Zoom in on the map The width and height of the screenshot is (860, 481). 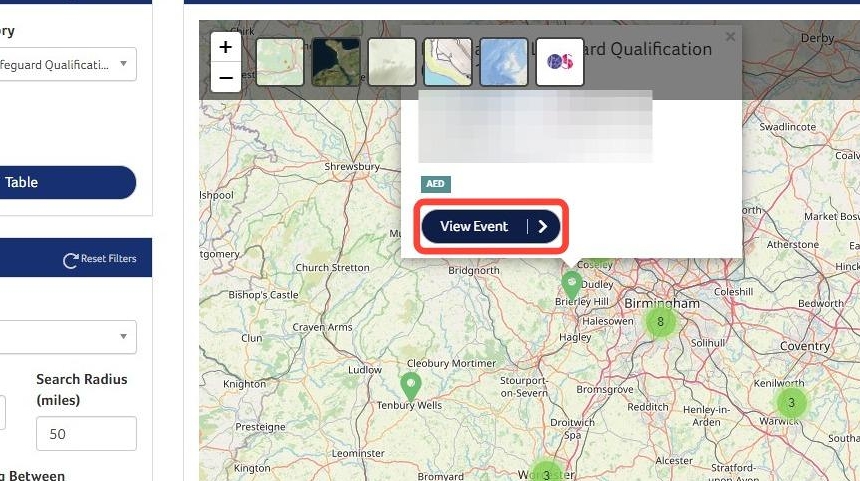(x=225, y=47)
